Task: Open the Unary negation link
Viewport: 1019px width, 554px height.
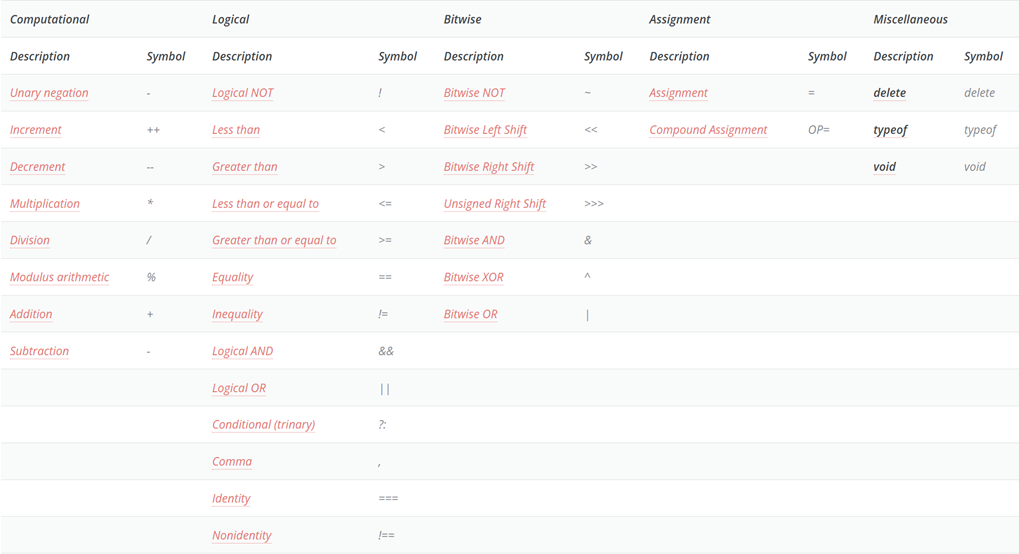Action: [49, 93]
